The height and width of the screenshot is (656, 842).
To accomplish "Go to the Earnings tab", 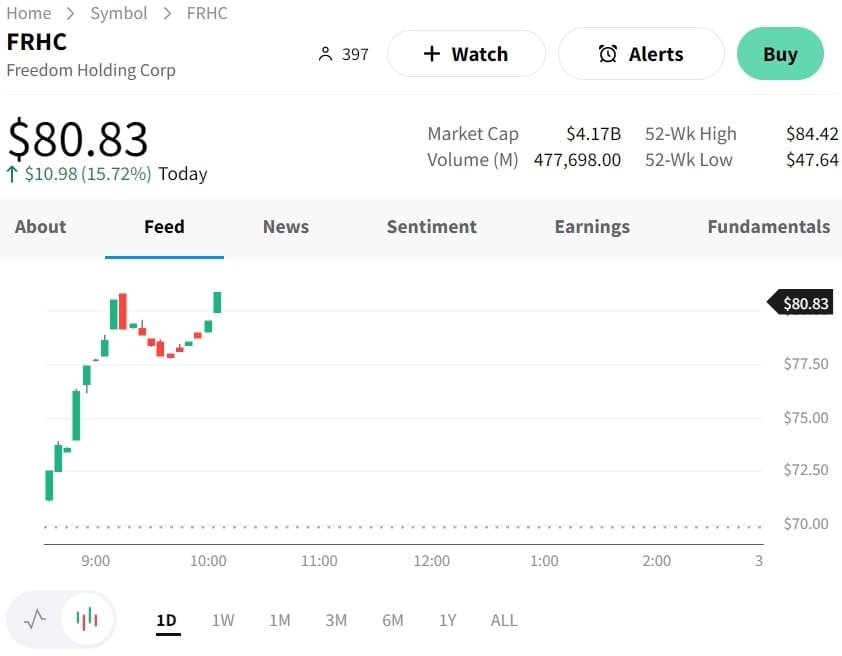I will [x=592, y=227].
